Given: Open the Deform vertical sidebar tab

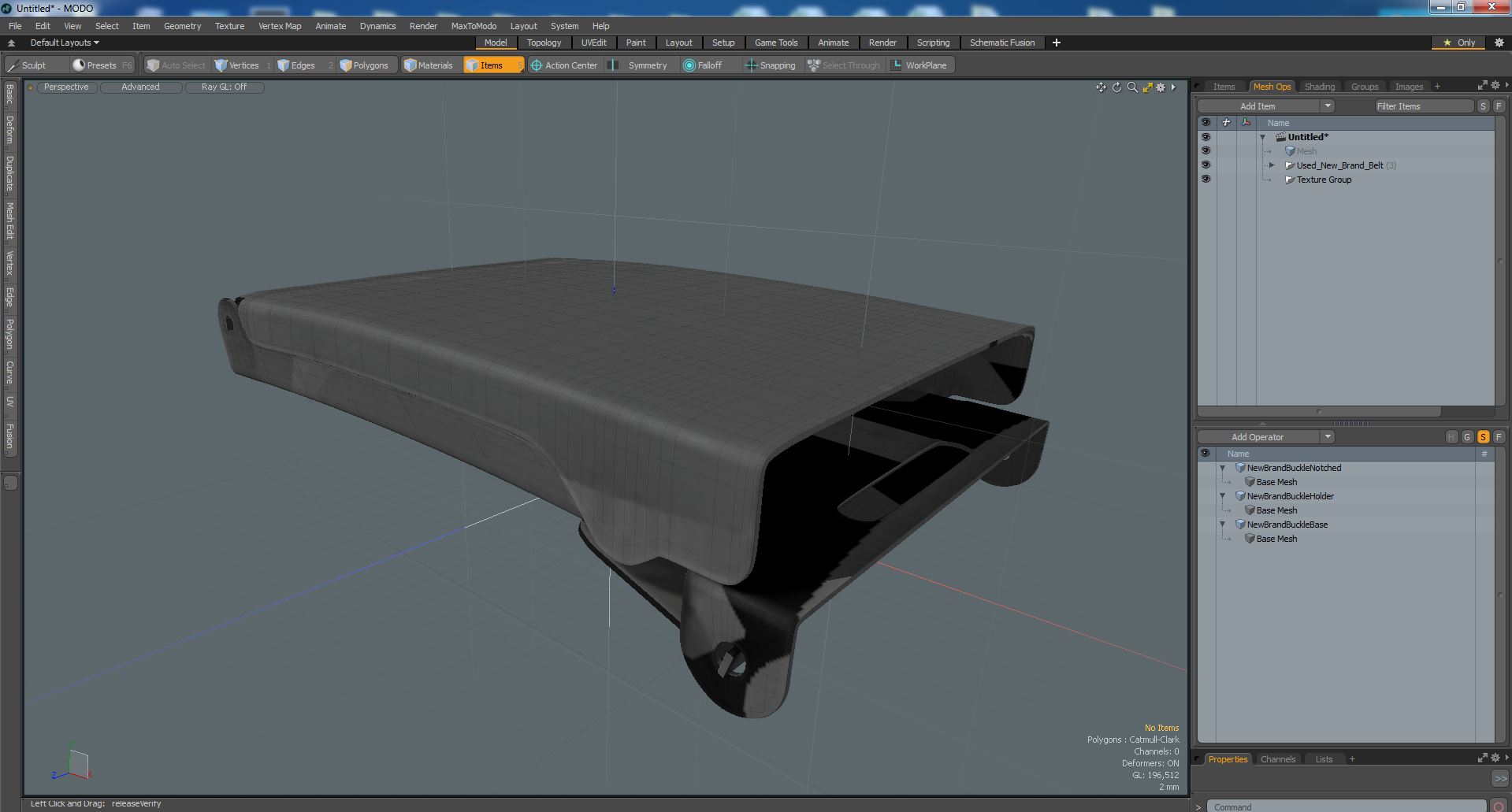Looking at the screenshot, I should pos(9,130).
